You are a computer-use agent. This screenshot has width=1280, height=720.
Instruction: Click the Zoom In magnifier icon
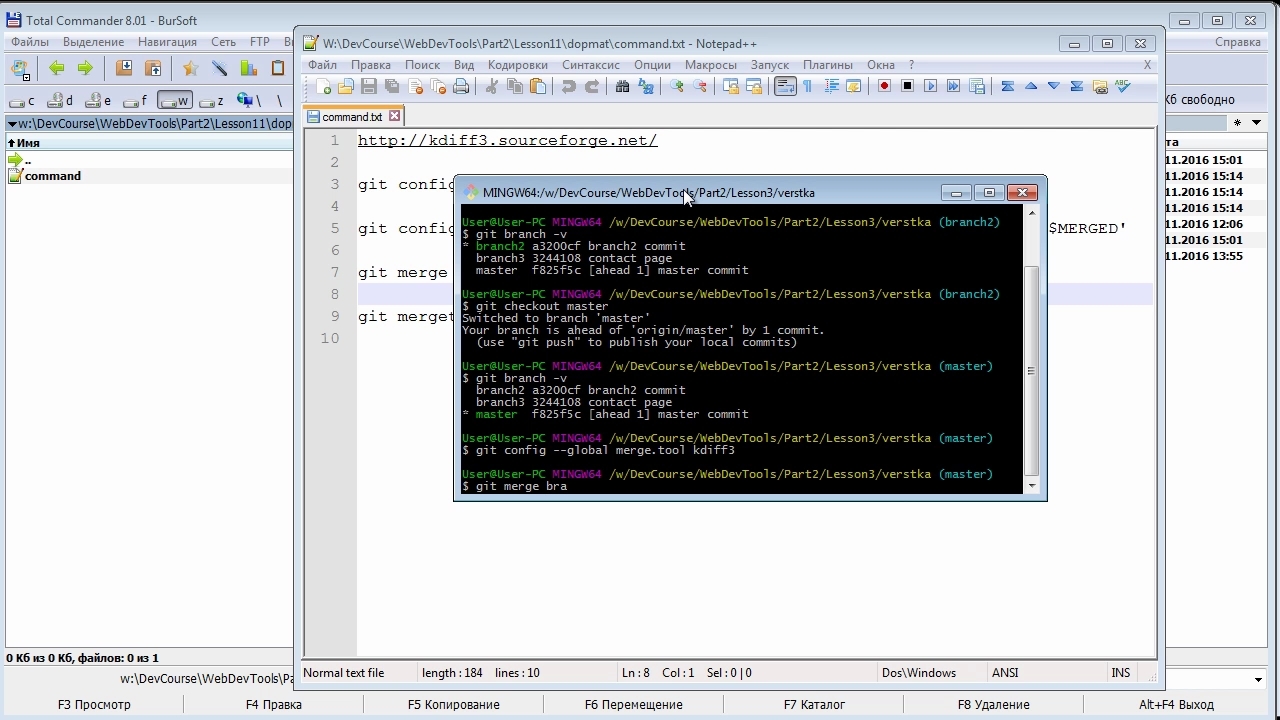pyautogui.click(x=677, y=87)
